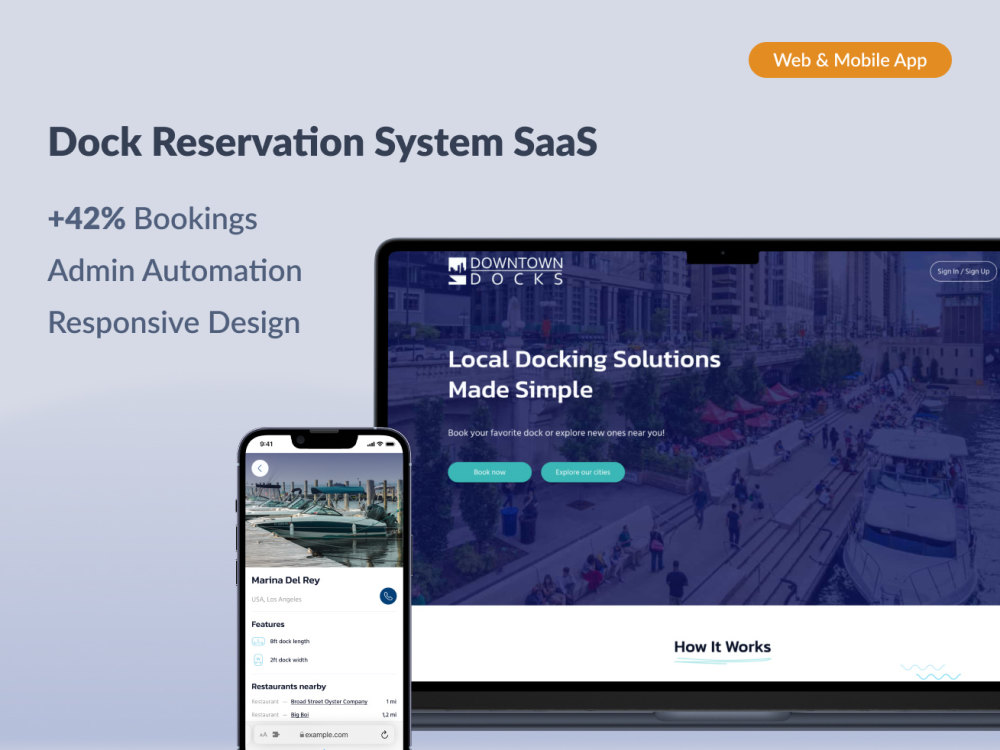This screenshot has width=1000, height=750.
Task: Click the 1,2 mi distance value
Action: click(x=389, y=715)
